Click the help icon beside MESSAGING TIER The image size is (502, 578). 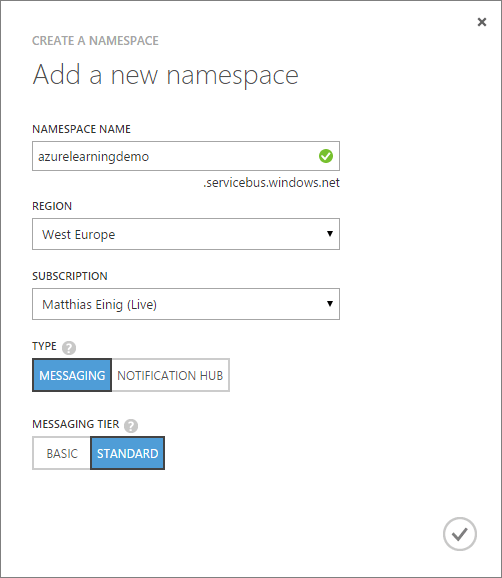(131, 426)
